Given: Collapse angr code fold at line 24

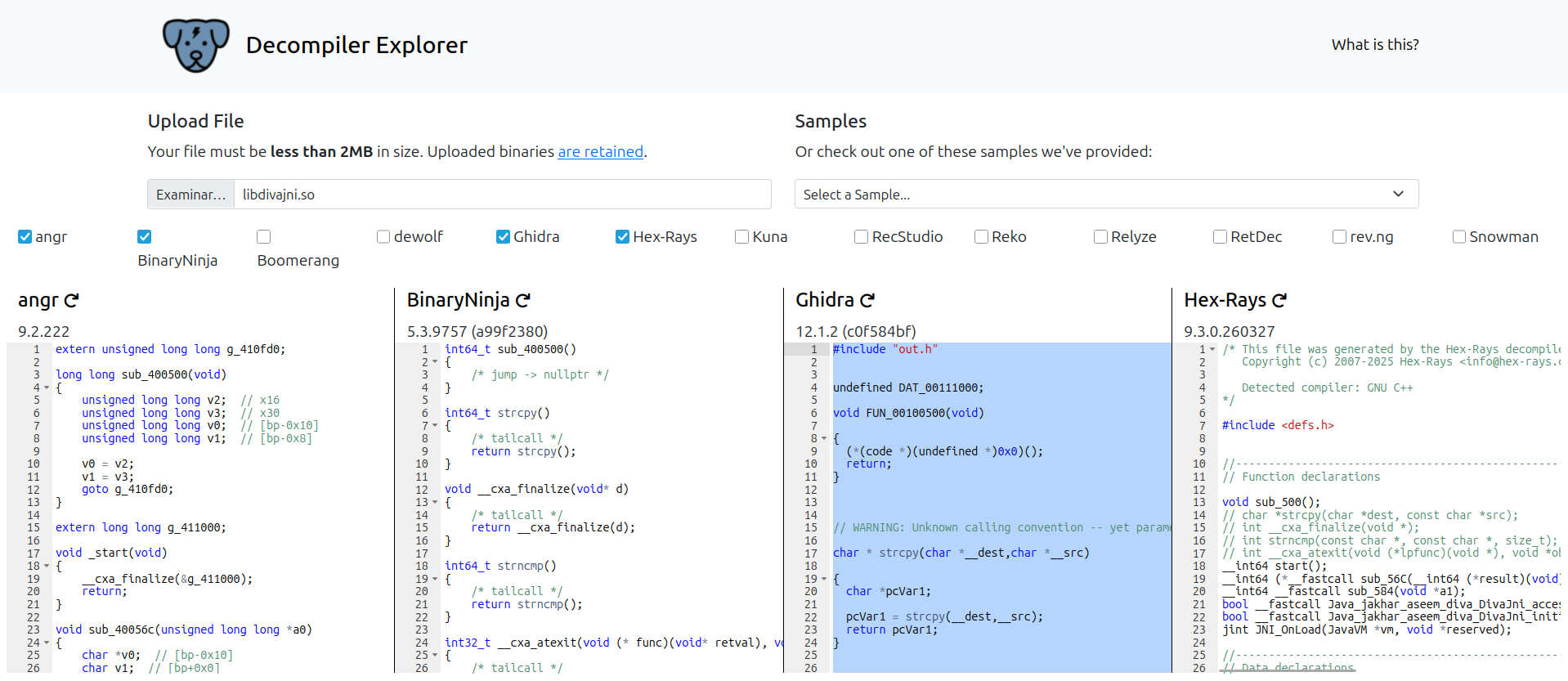Looking at the screenshot, I should click(x=47, y=643).
